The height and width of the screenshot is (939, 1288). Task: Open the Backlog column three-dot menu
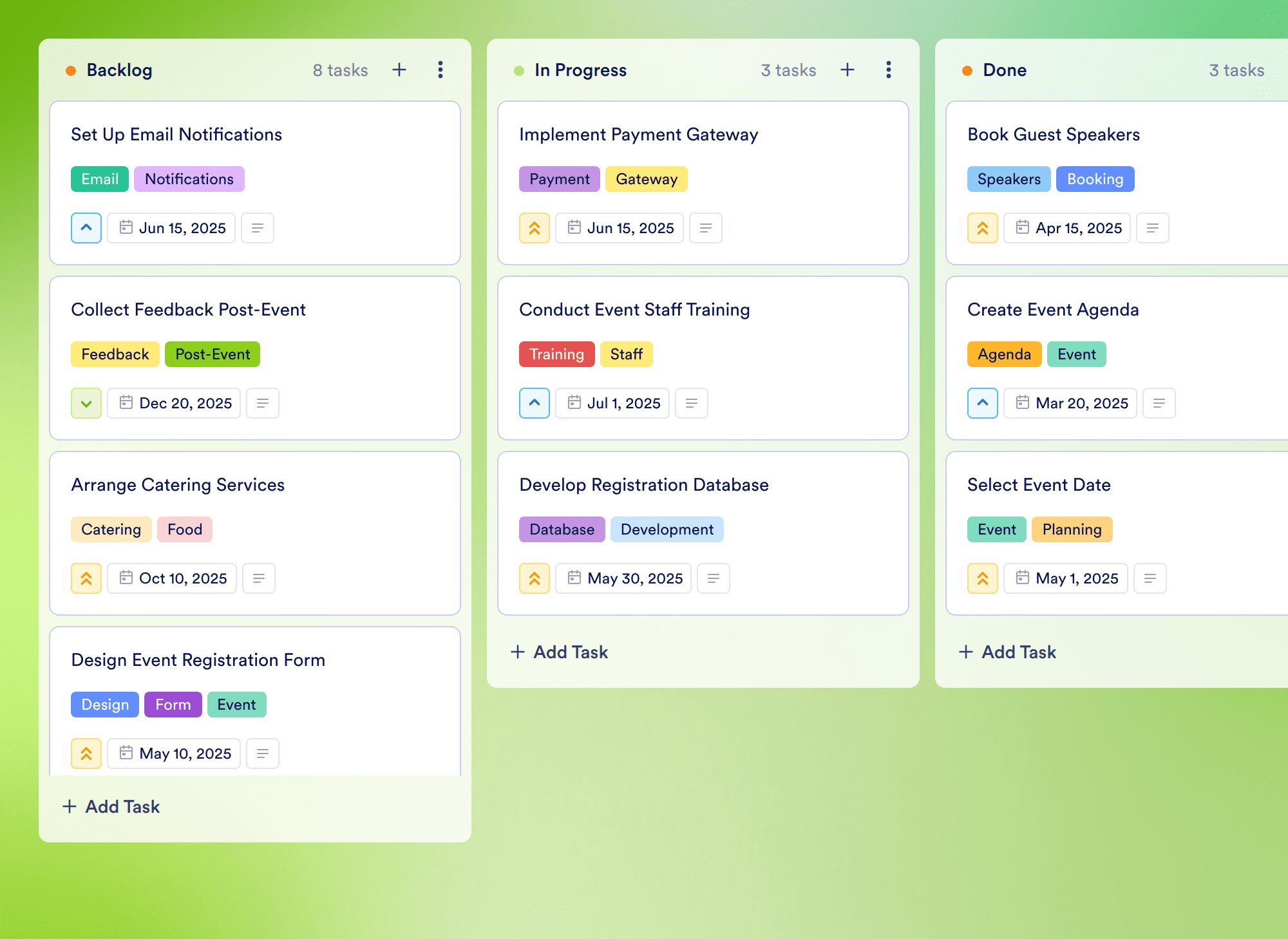click(x=440, y=70)
